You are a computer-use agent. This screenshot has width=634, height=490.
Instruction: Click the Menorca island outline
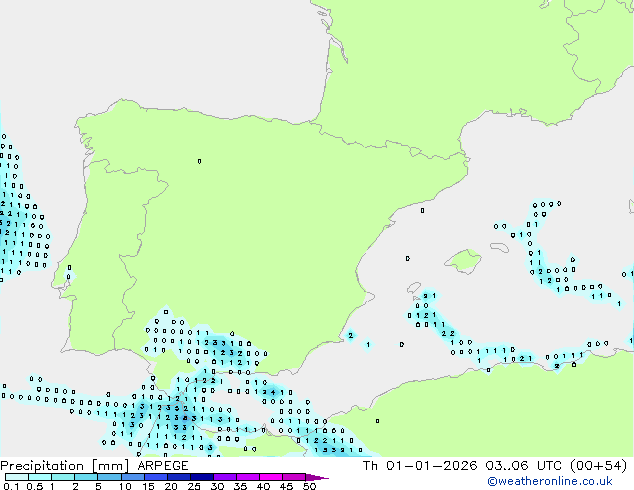(500, 247)
